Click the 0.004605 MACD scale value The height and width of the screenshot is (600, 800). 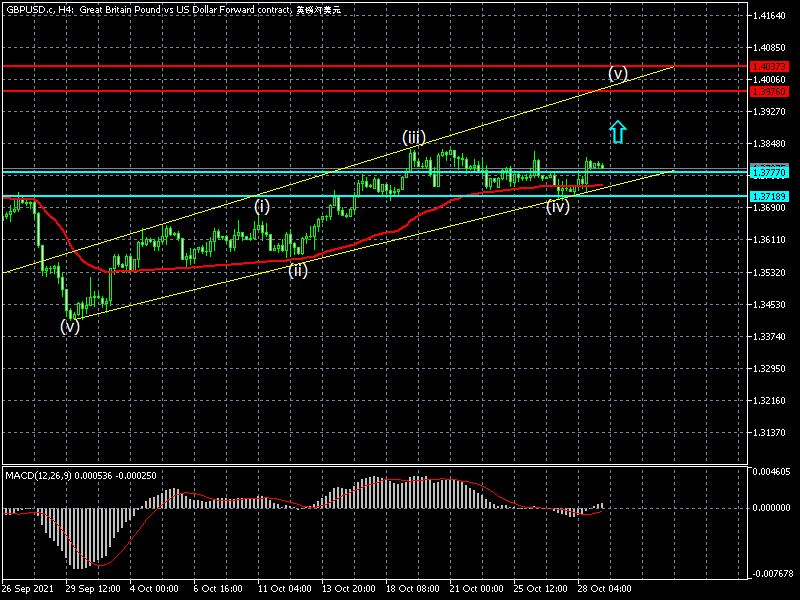click(x=771, y=470)
